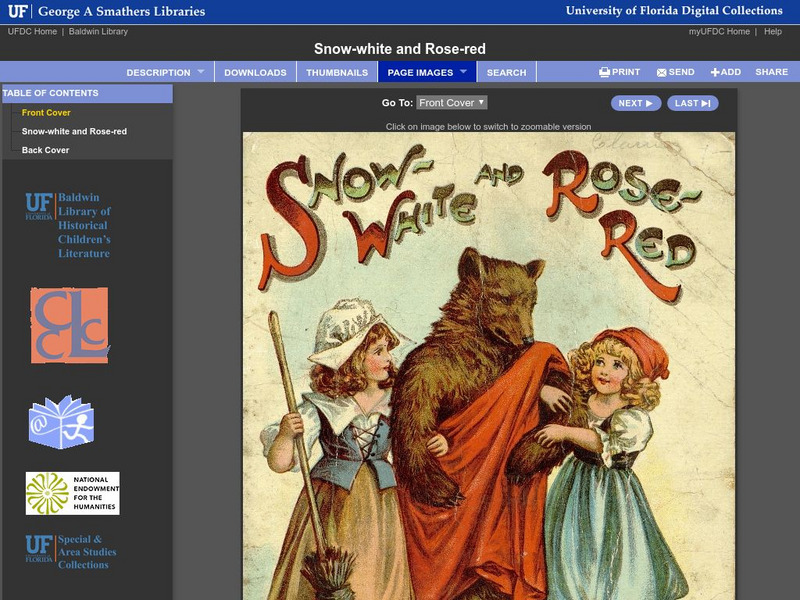Open the Back Cover entry in table of contents
This screenshot has height=600, width=800.
[46, 150]
